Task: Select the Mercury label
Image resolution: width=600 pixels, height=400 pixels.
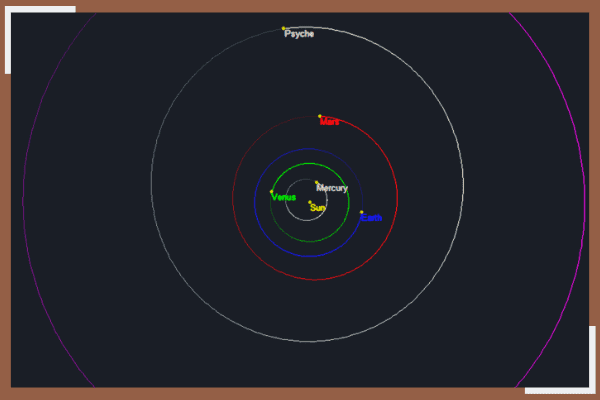Action: click(332, 188)
